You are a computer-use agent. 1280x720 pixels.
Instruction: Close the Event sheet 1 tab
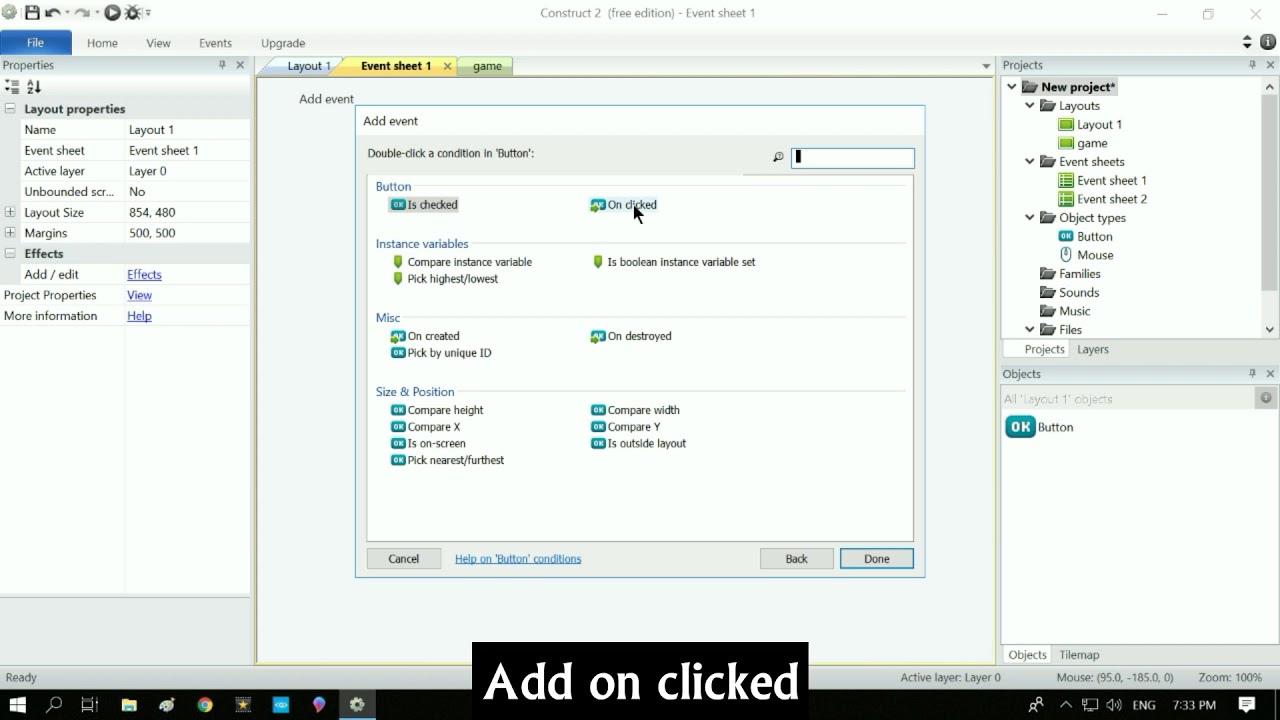click(x=447, y=66)
